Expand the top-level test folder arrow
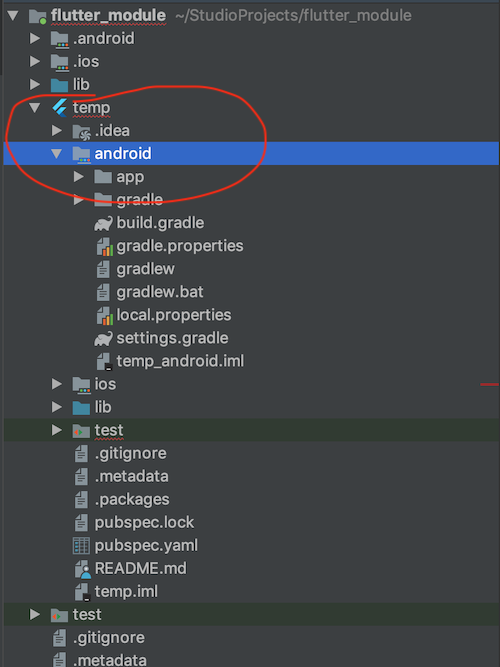 [x=35, y=615]
